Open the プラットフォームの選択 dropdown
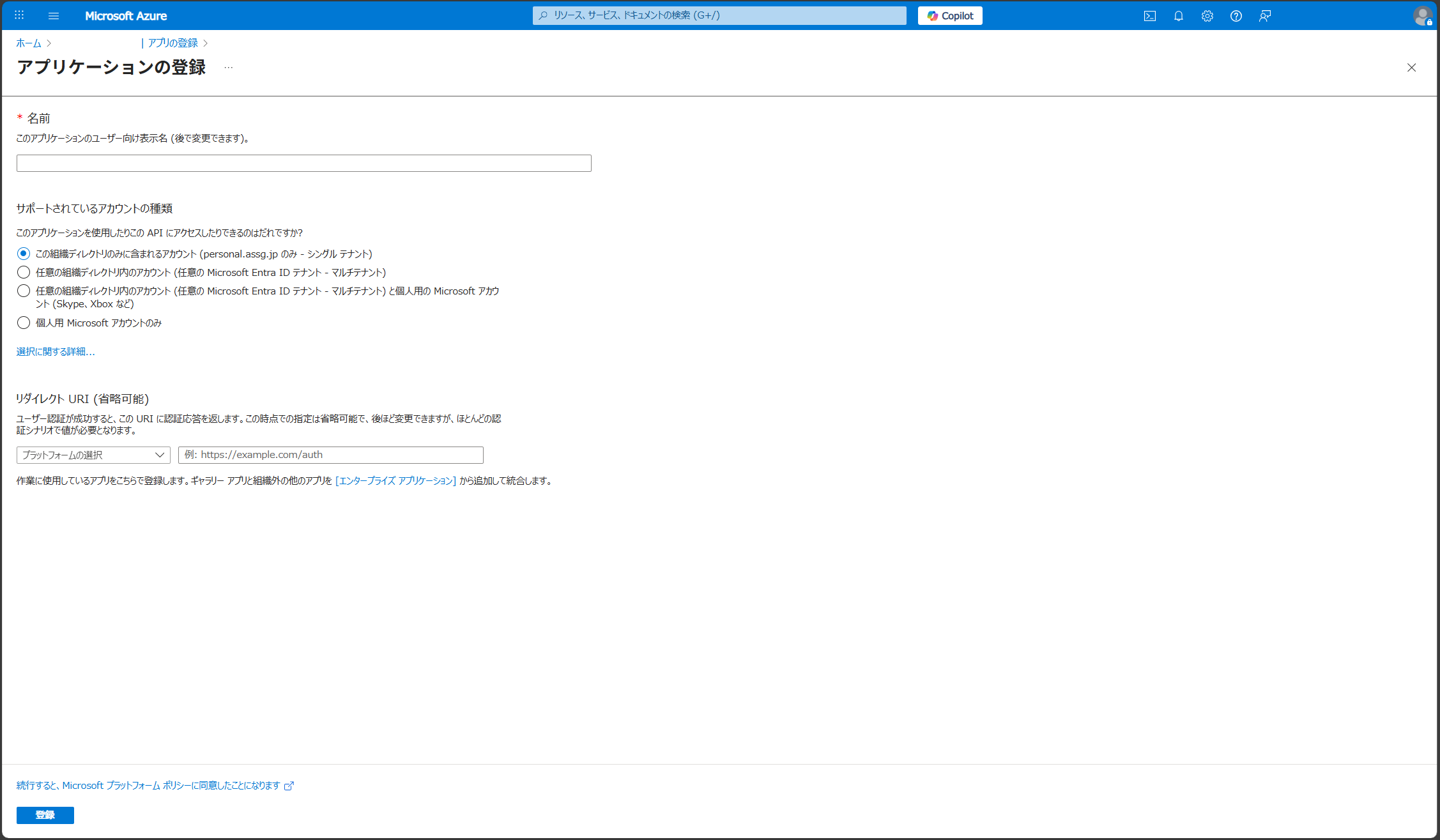The width and height of the screenshot is (1440, 840). (93, 455)
